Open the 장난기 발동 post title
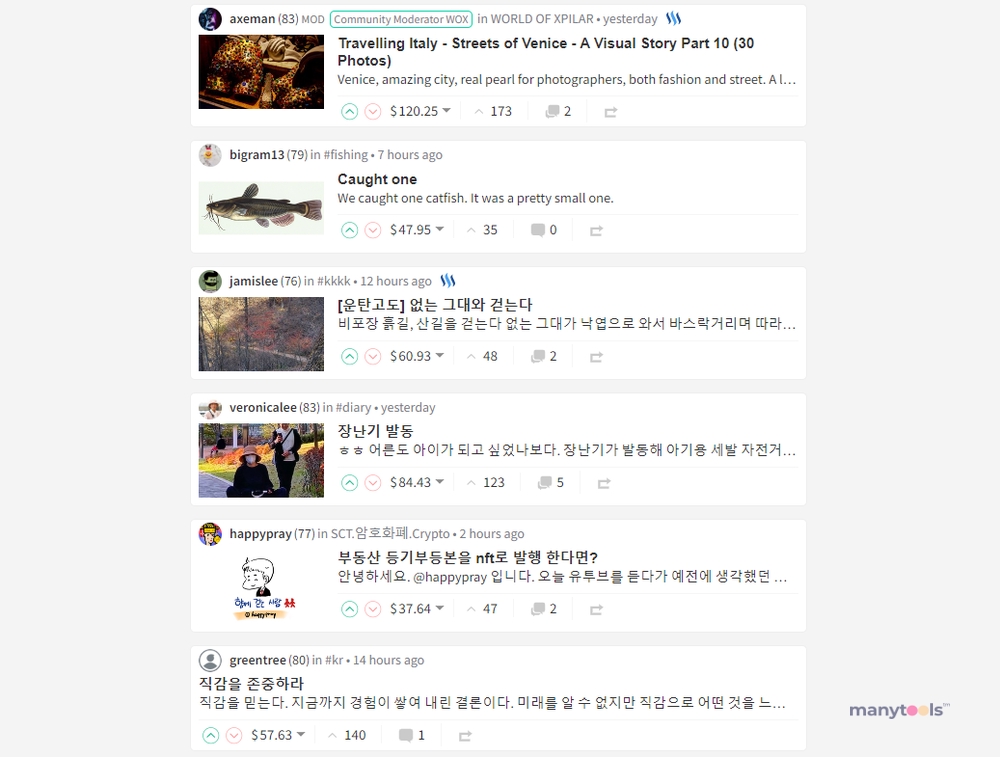The image size is (1000, 757). click(x=376, y=431)
